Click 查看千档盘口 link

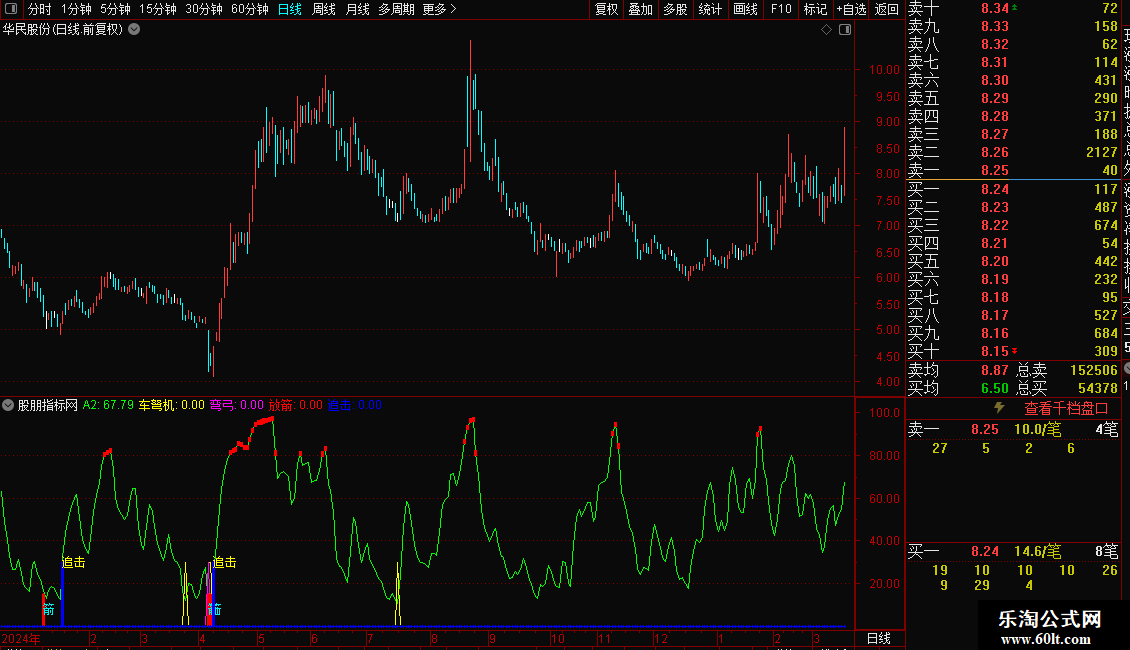(1066, 408)
